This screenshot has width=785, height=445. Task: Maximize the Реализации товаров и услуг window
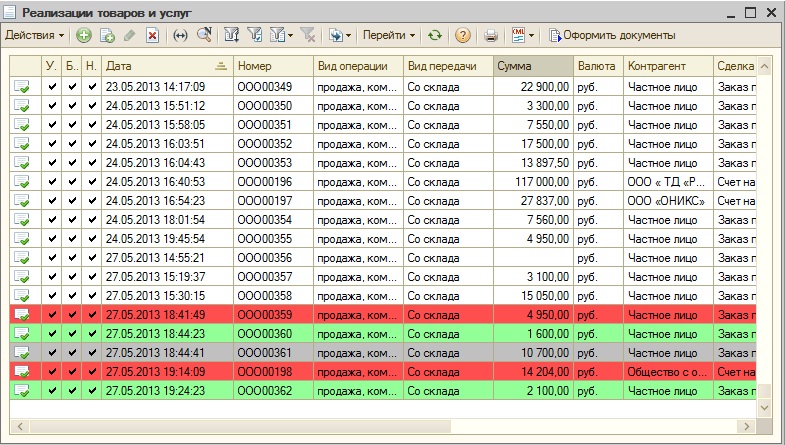[750, 13]
